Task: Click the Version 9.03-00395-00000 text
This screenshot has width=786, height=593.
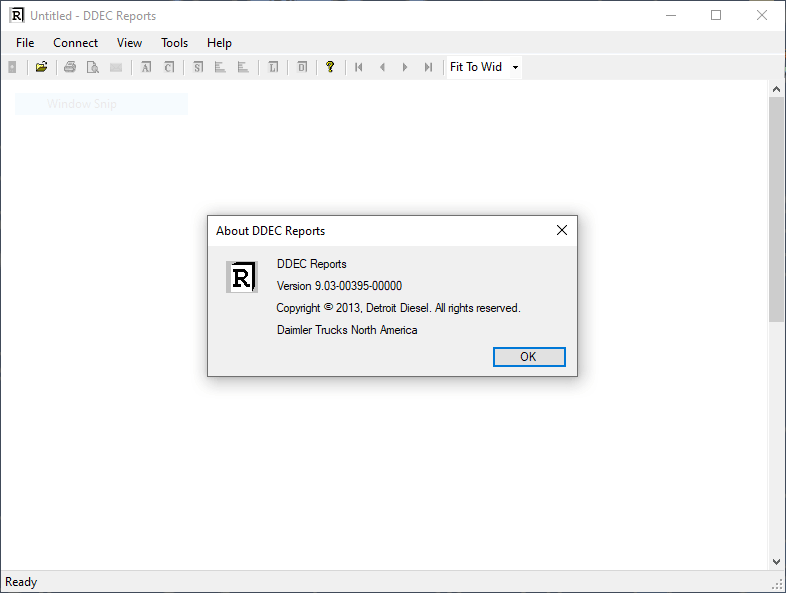Action: [x=339, y=286]
